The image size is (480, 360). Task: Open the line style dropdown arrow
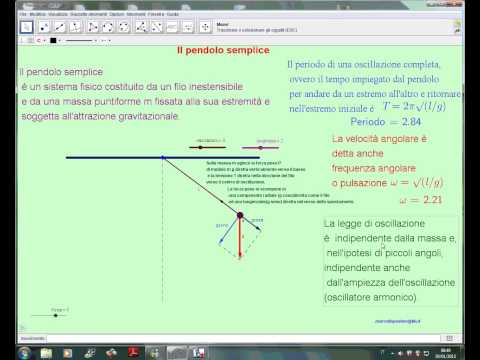[x=96, y=41]
